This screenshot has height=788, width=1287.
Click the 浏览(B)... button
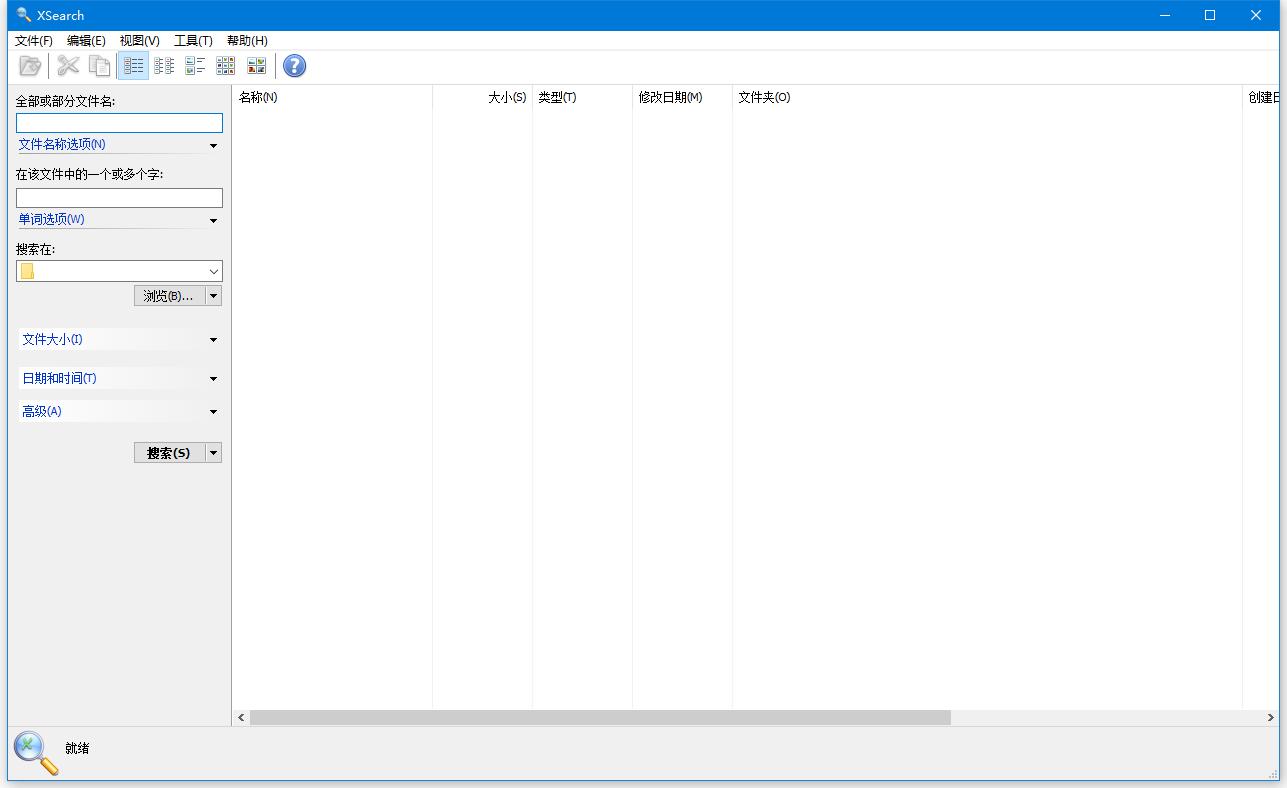click(169, 296)
